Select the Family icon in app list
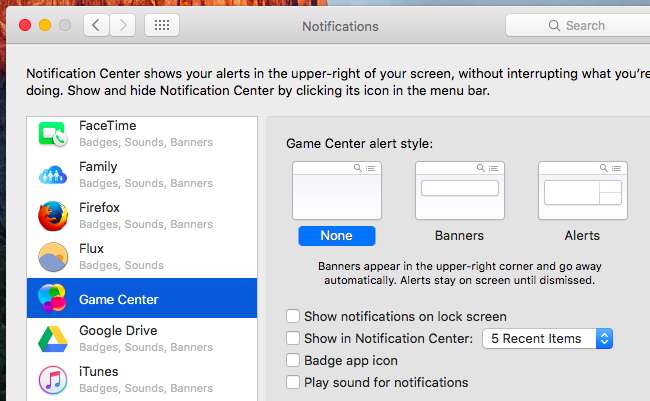650x401 pixels. click(x=52, y=175)
